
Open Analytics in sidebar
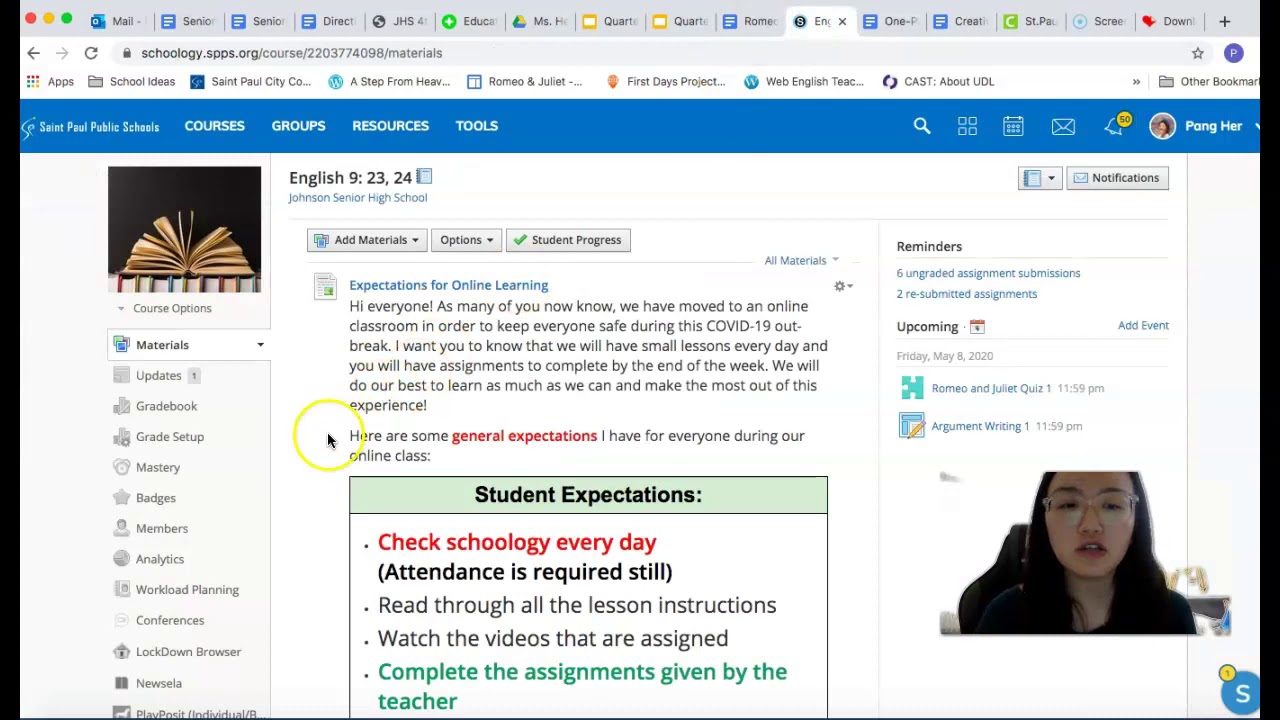159,559
